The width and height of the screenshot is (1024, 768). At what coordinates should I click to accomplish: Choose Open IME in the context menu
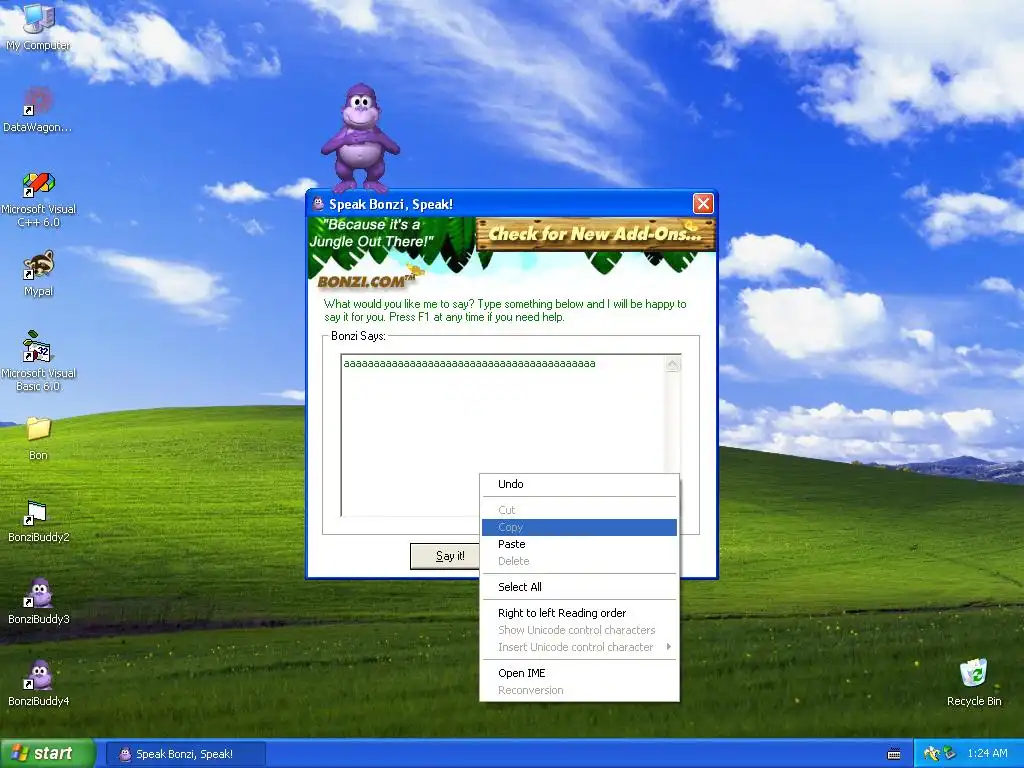pyautogui.click(x=579, y=673)
